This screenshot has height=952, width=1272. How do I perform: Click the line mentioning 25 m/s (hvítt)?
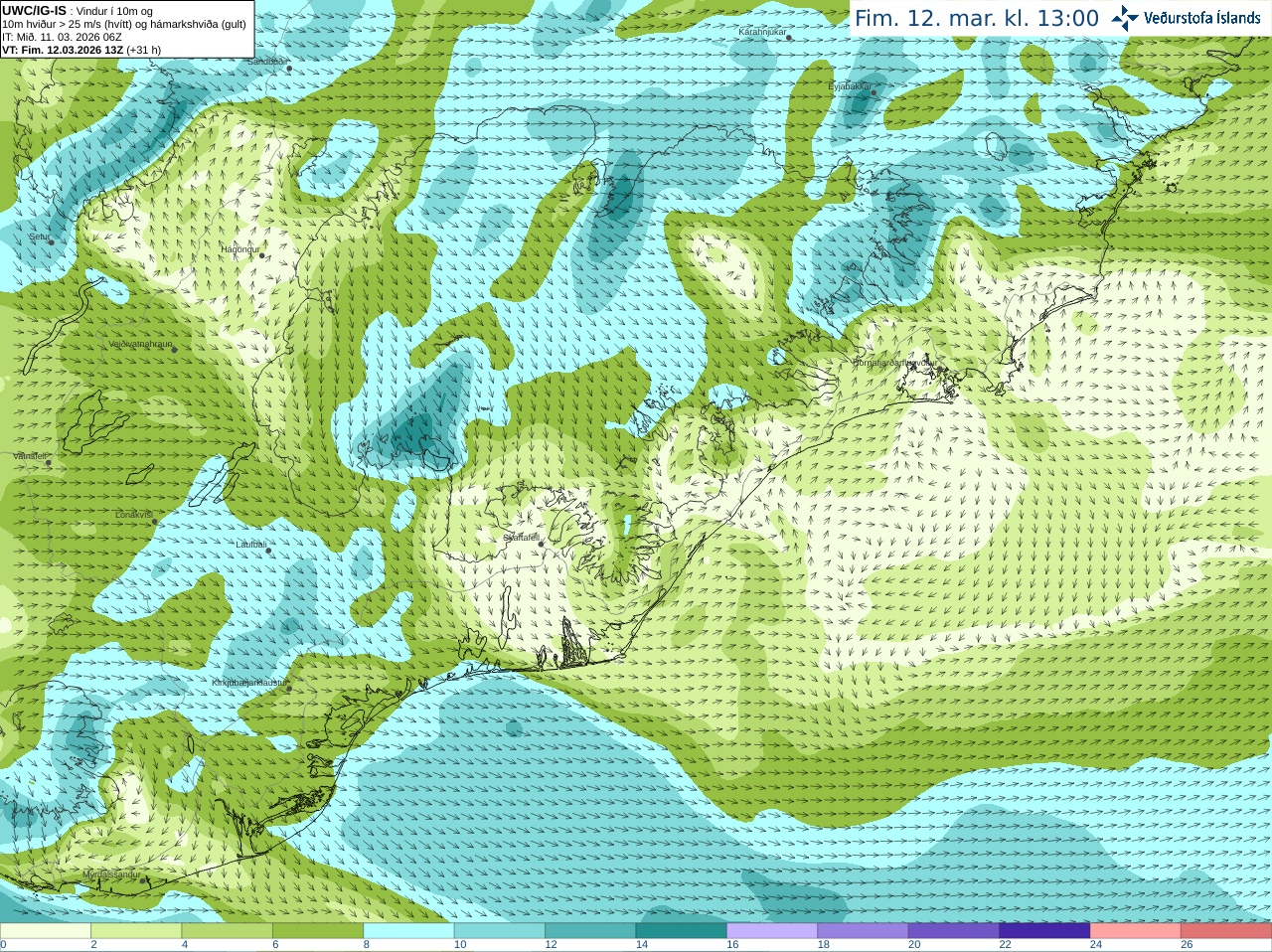[124, 24]
